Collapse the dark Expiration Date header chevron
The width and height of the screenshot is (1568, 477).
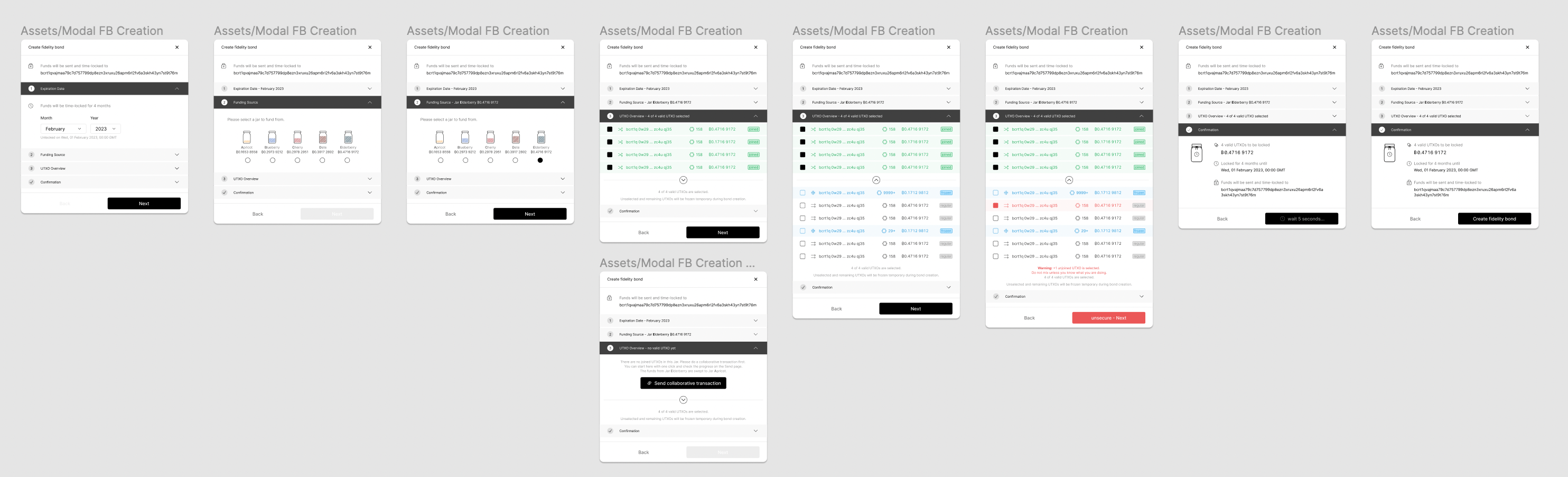point(177,89)
